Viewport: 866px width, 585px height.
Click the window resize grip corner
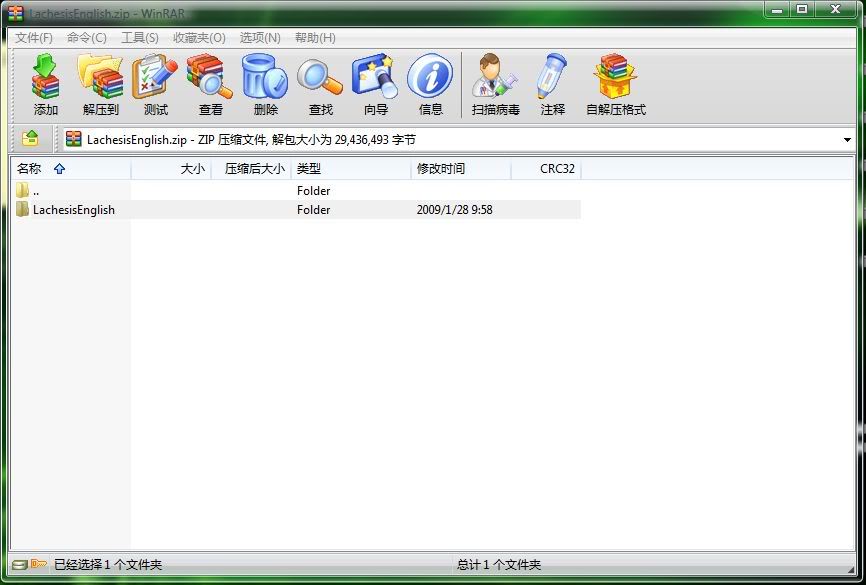tap(851, 568)
